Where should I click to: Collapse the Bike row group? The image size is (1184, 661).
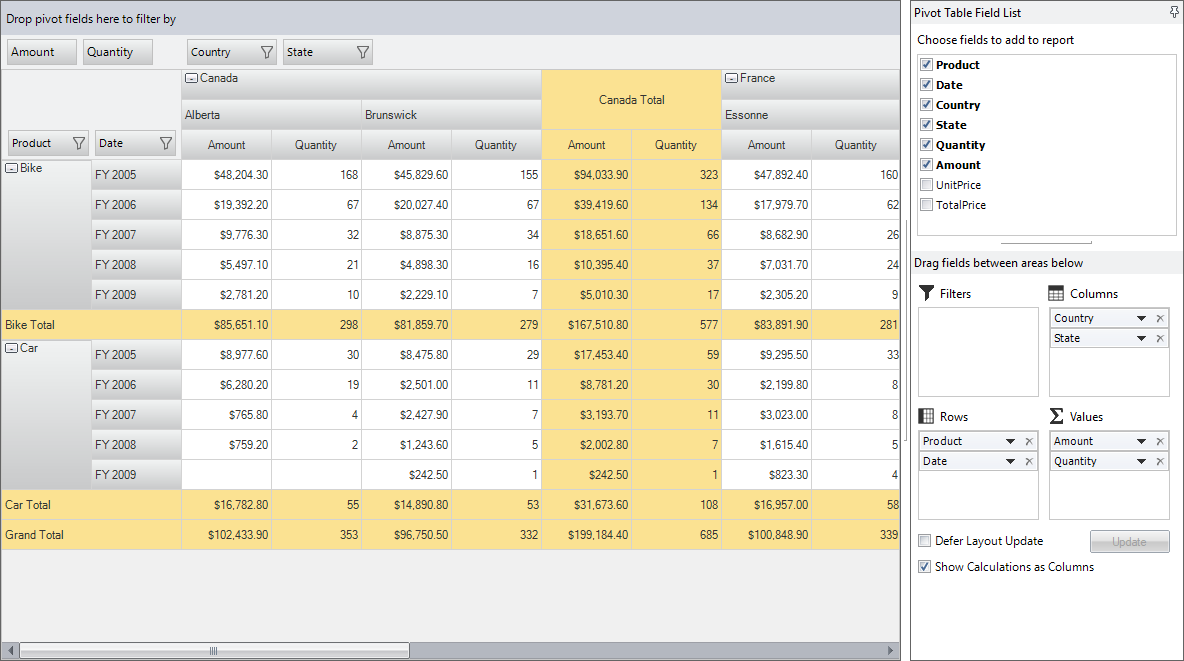point(12,168)
